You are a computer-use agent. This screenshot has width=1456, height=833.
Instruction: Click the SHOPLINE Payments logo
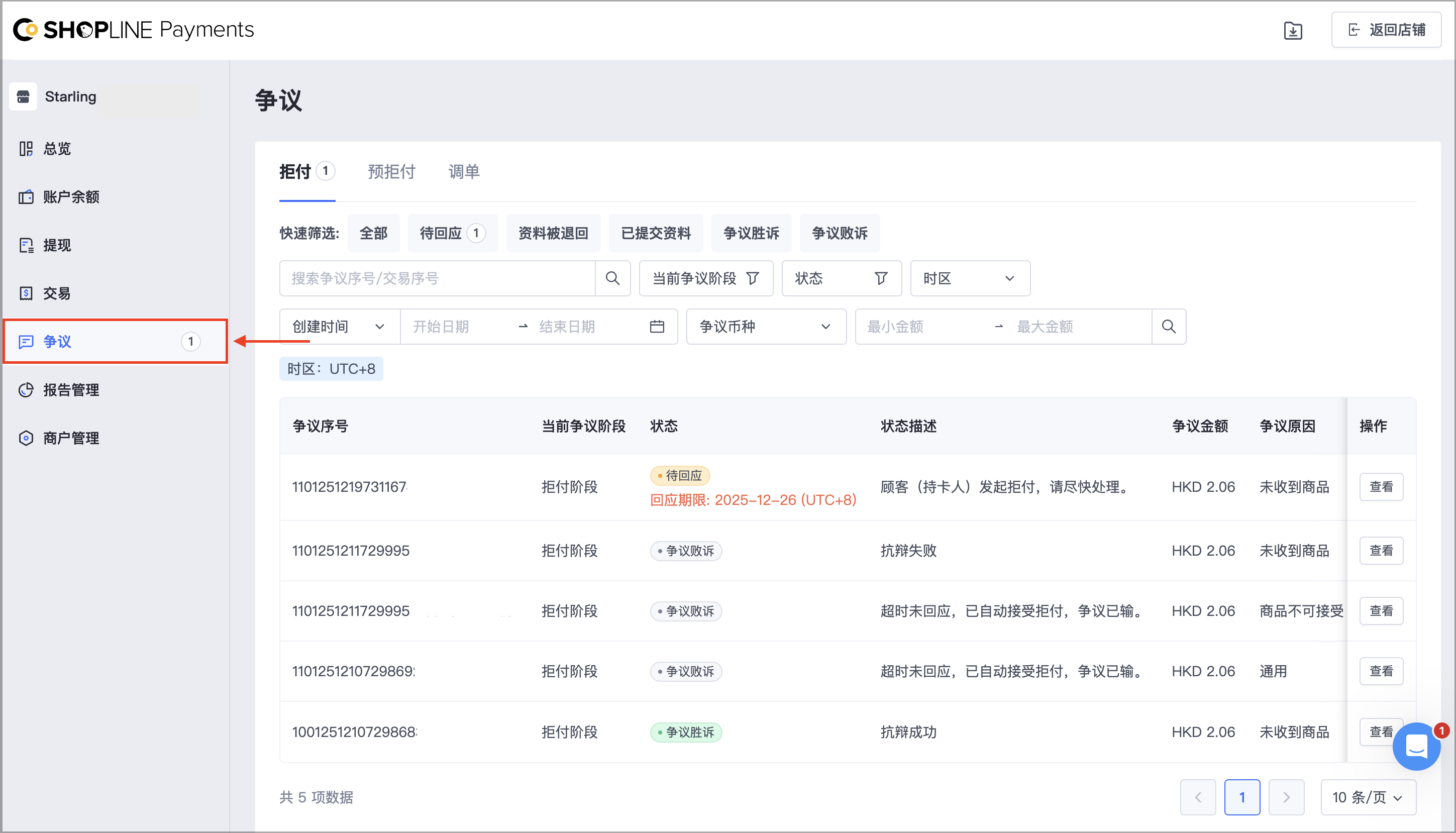(x=133, y=30)
